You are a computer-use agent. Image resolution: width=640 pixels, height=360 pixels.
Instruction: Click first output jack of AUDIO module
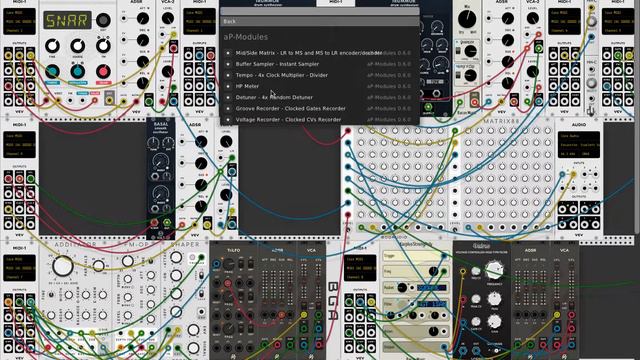563,210
